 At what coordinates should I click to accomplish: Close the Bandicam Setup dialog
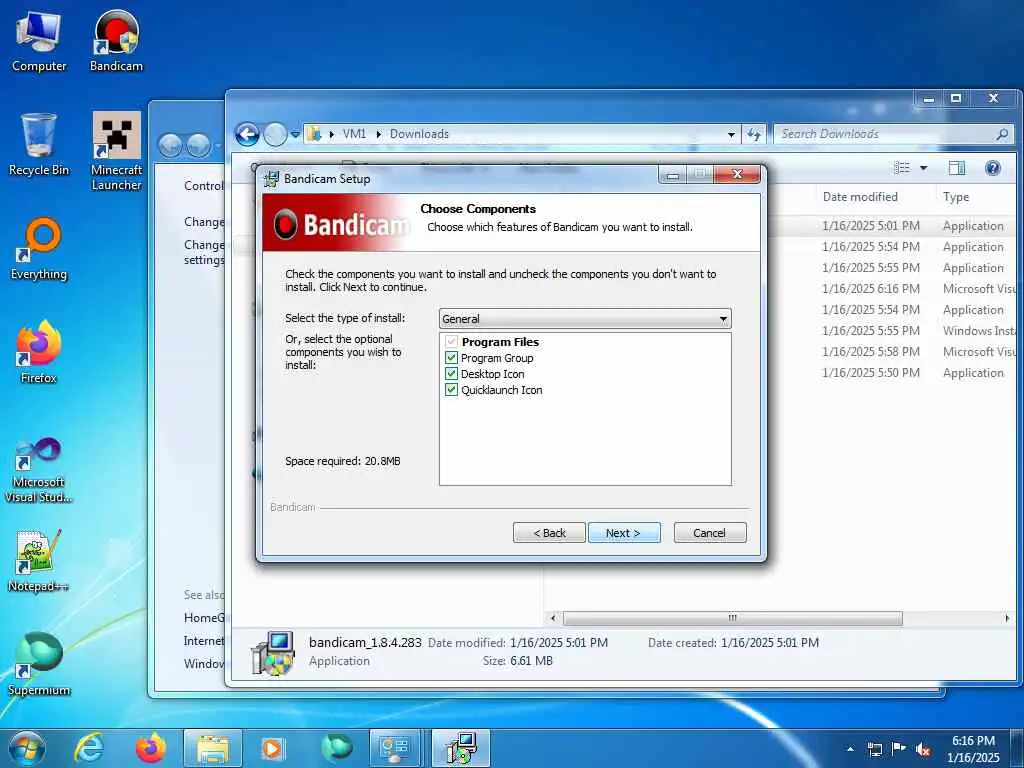point(737,174)
